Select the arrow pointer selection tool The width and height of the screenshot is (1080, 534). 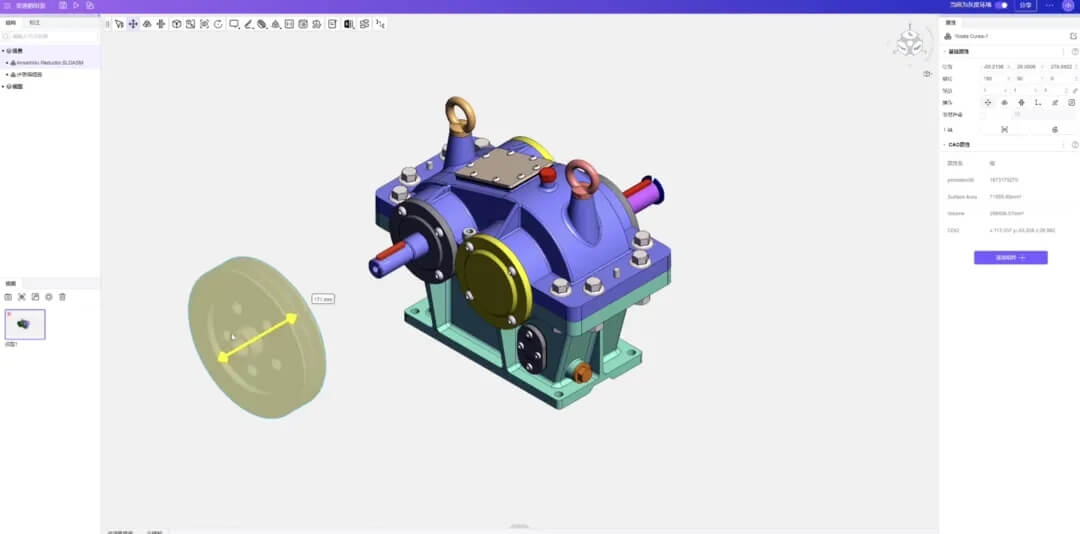(119, 23)
